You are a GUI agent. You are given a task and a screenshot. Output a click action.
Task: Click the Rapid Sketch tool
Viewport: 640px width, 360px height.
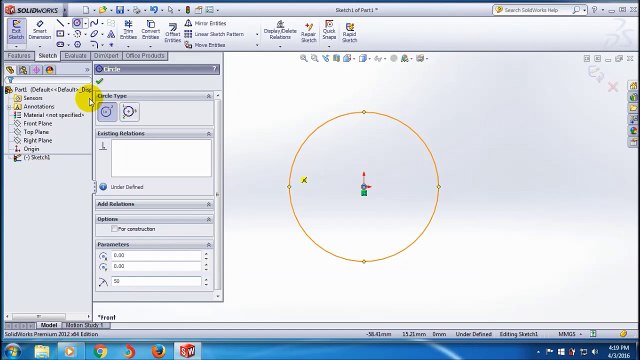click(x=349, y=33)
